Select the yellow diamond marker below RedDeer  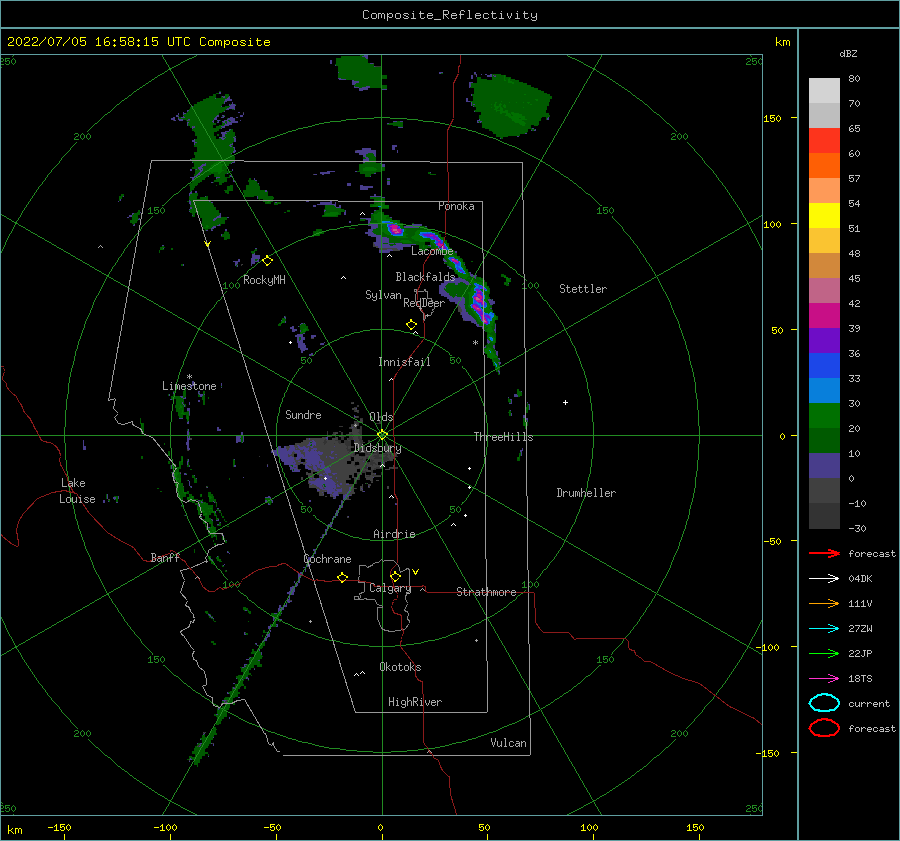coord(411,325)
